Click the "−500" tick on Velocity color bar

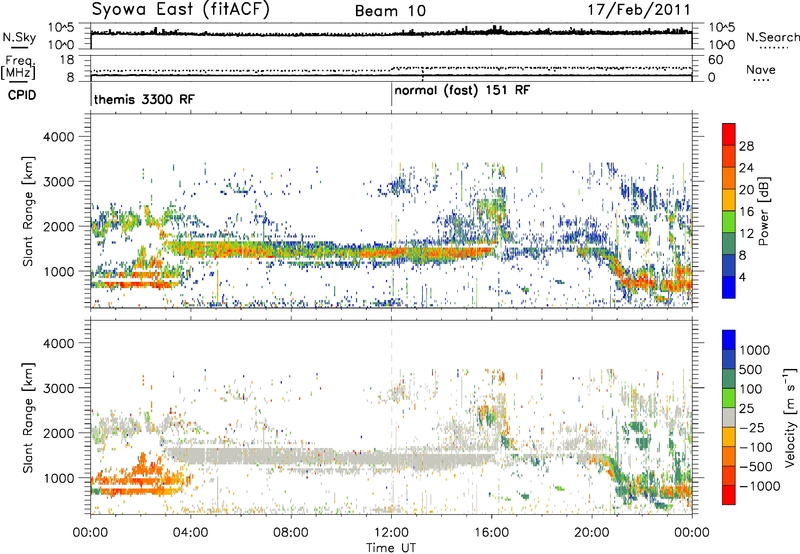click(x=756, y=467)
